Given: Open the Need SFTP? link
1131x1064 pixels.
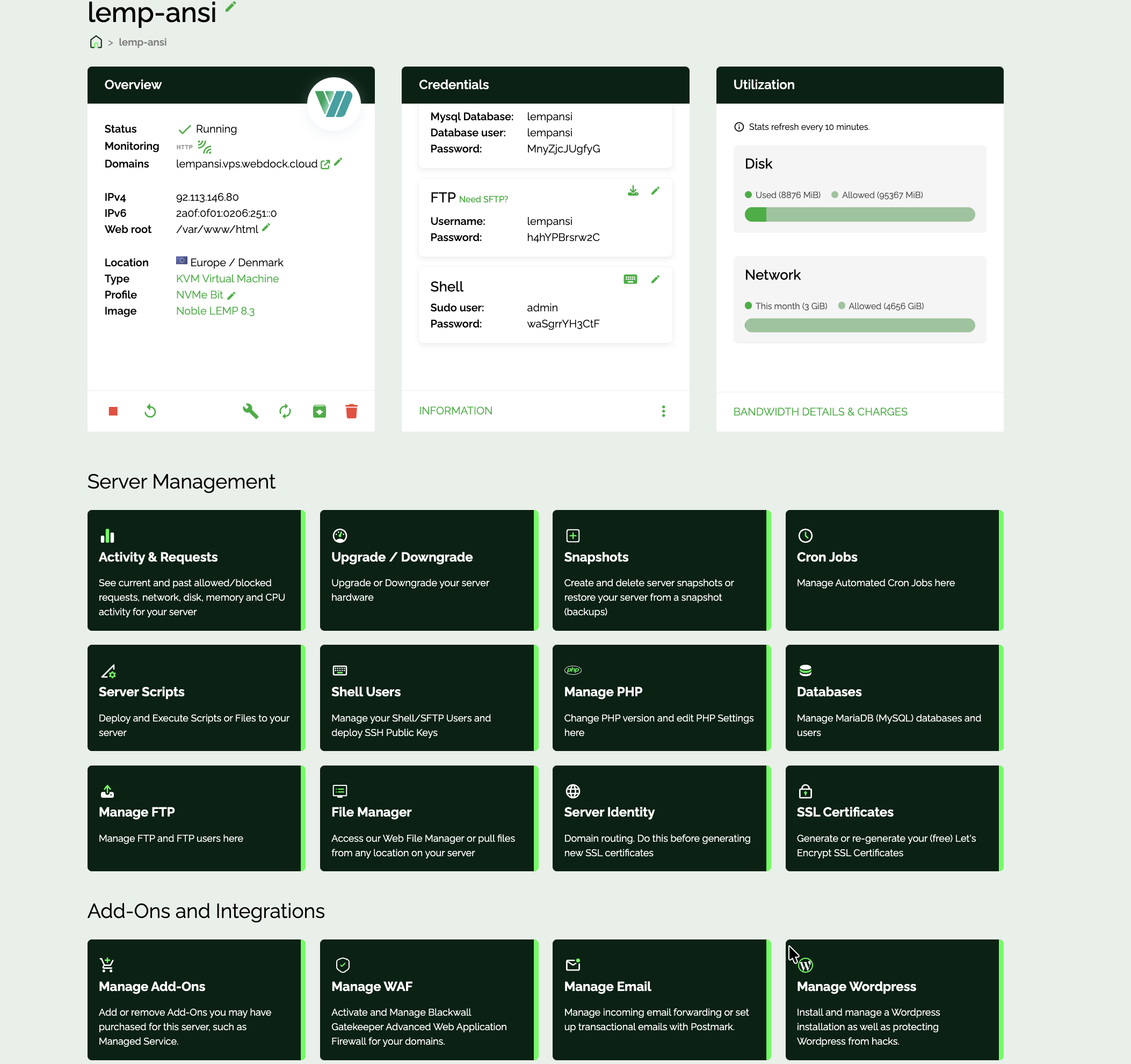Looking at the screenshot, I should 483,199.
